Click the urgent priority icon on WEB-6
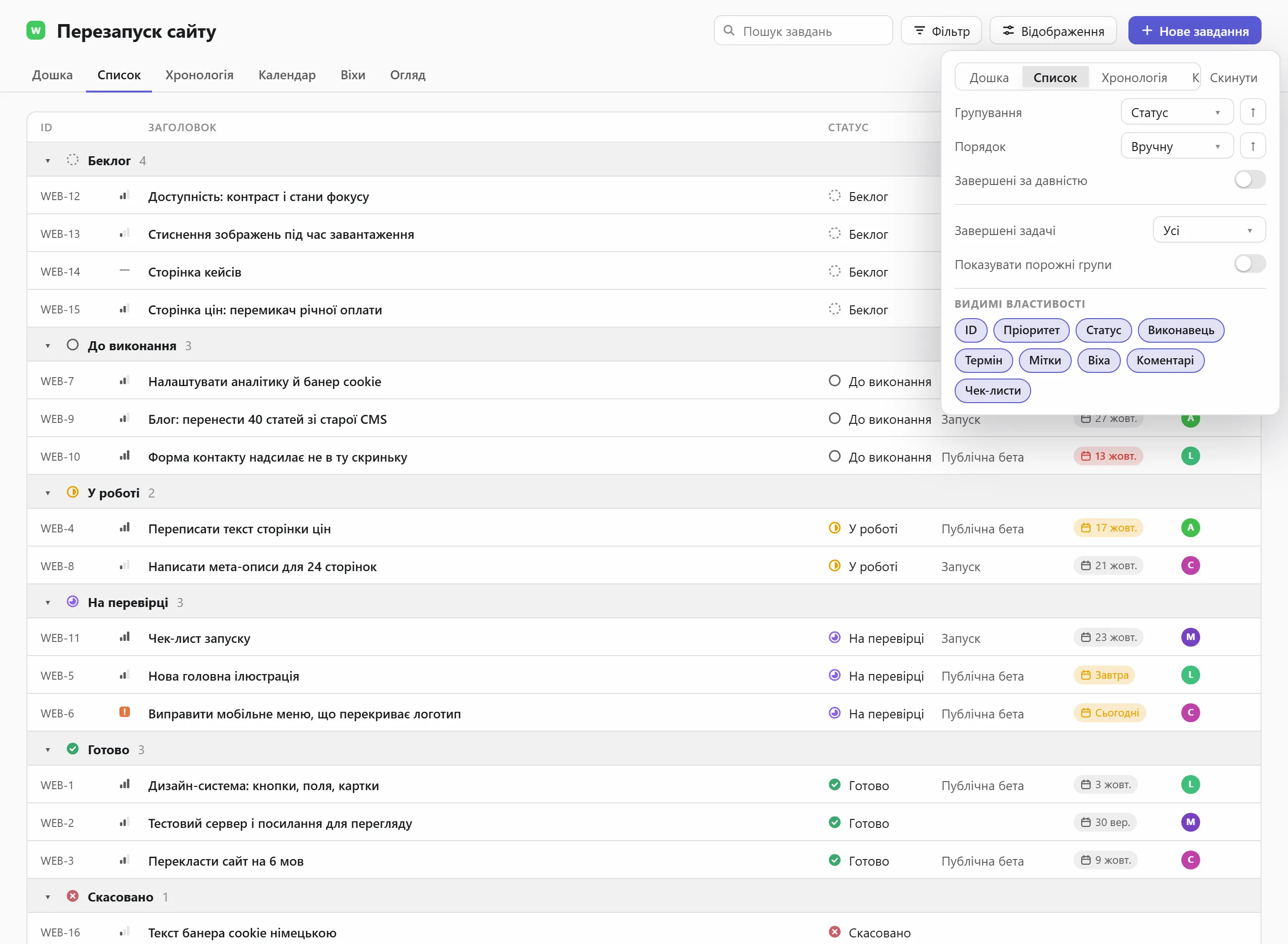 click(x=125, y=712)
